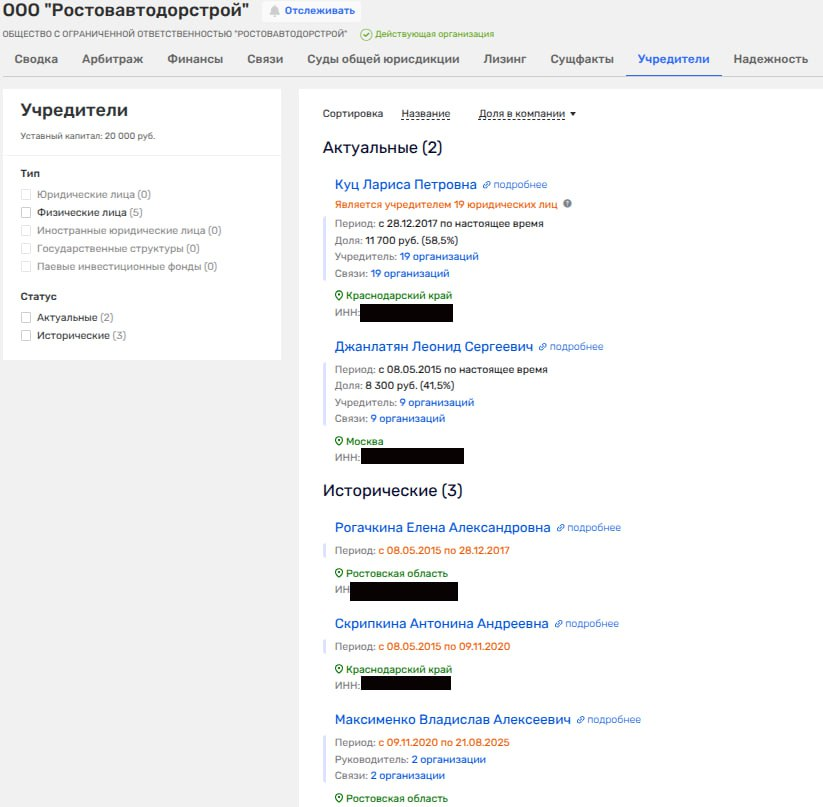Click the link icon next to Рогачкина Елена Александровна
The width and height of the screenshot is (823, 807).
[x=561, y=528]
